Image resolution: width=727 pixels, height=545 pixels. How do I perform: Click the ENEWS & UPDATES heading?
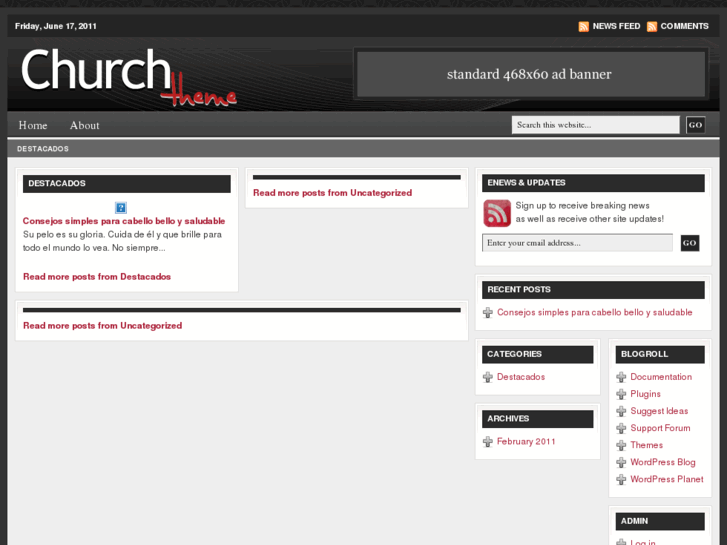[x=526, y=183]
